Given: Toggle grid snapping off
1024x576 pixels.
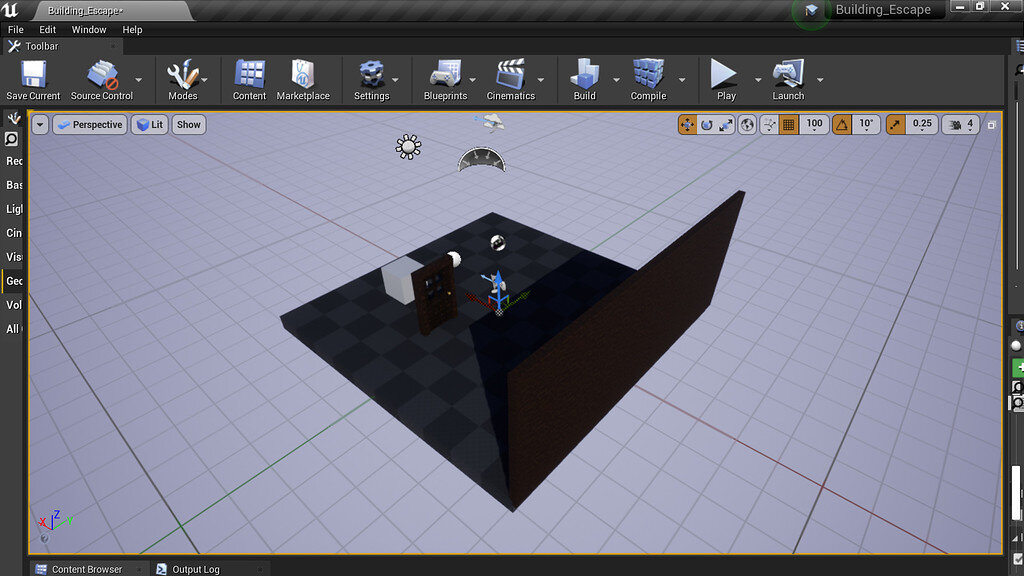Looking at the screenshot, I should point(788,124).
